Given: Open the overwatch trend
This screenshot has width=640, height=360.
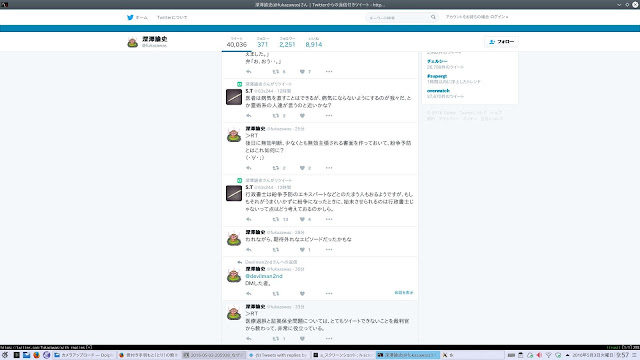Looking at the screenshot, I should (438, 91).
